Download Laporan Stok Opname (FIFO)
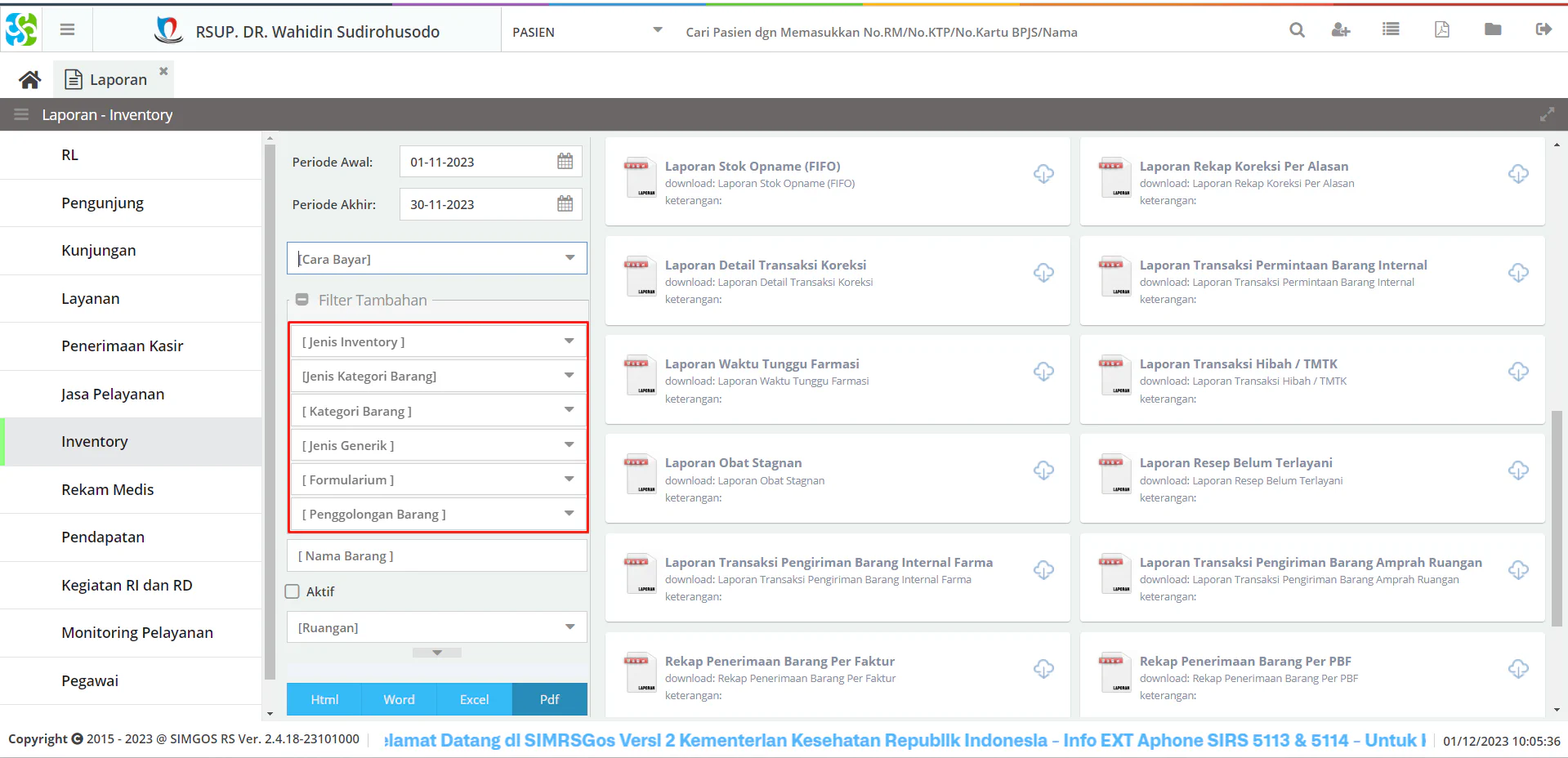This screenshot has height=758, width=1568. pyautogui.click(x=1043, y=174)
